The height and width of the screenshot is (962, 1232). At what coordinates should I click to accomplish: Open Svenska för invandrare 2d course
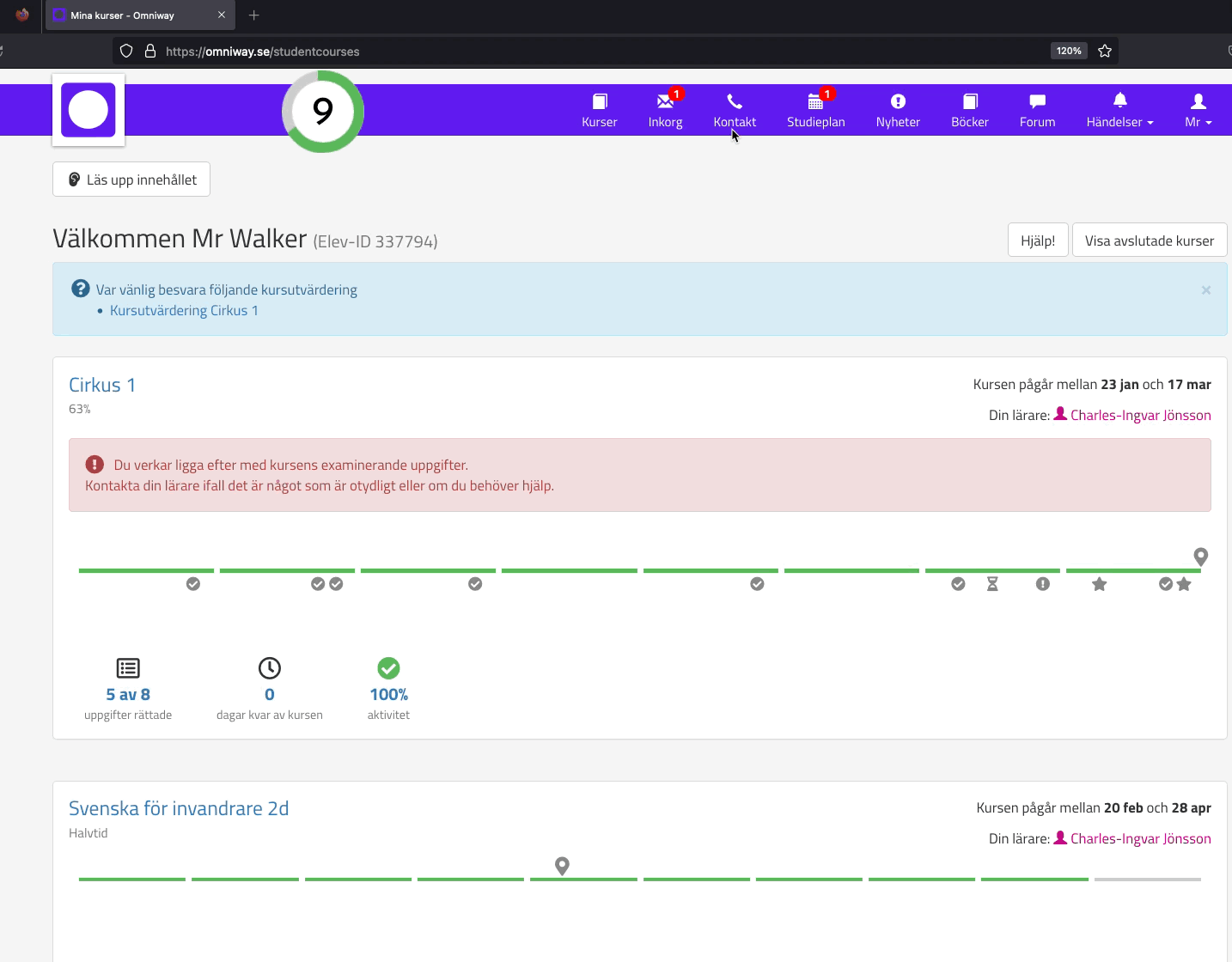(x=179, y=808)
